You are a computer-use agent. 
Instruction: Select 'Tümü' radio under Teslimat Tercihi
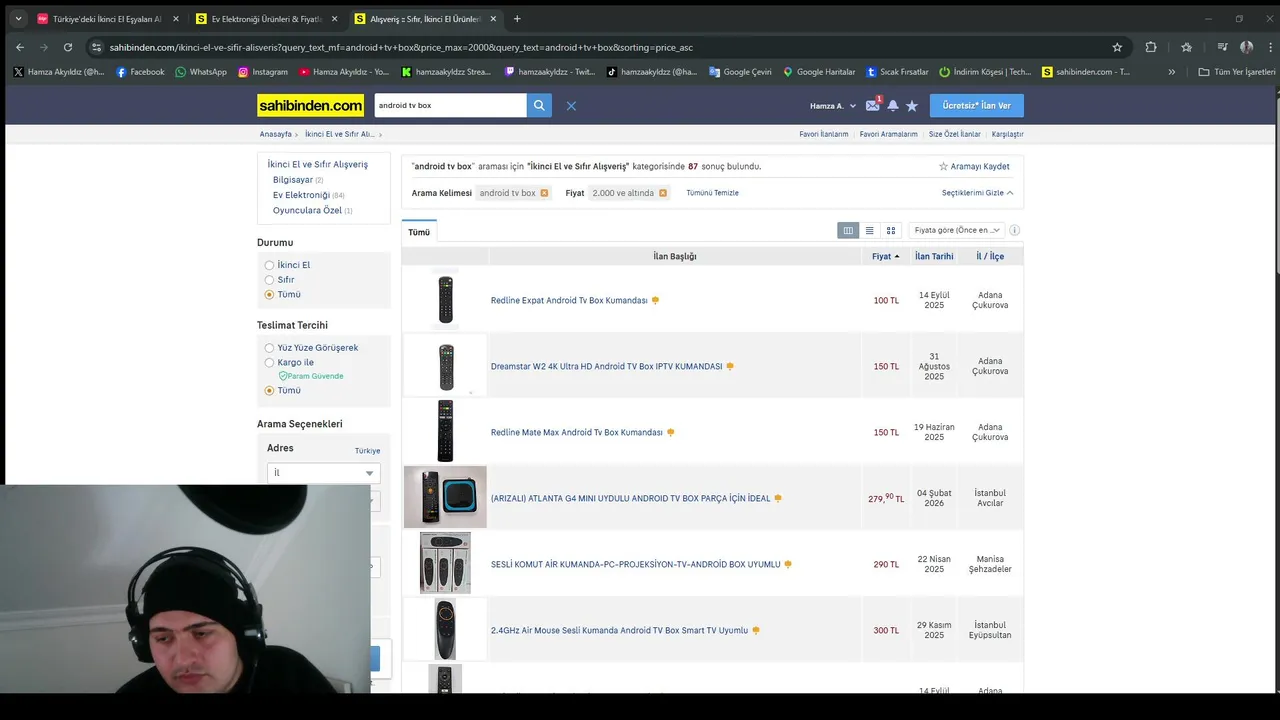click(x=269, y=391)
